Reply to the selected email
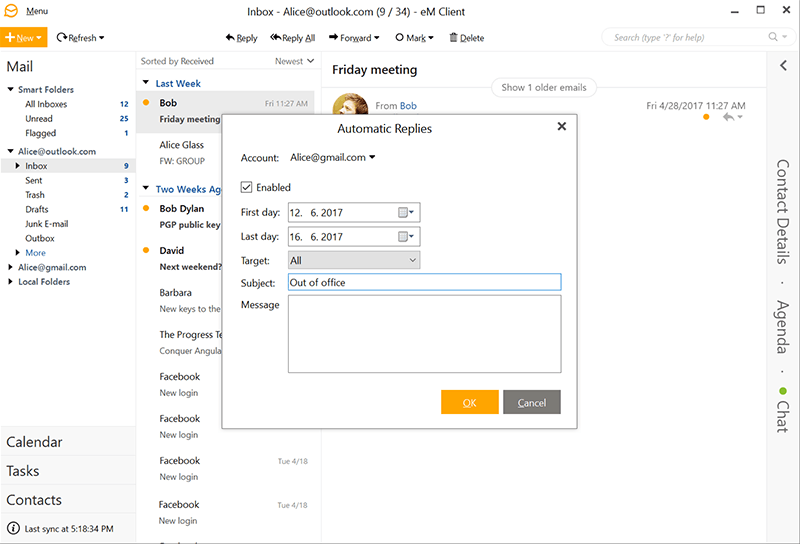This screenshot has width=800, height=544. tap(241, 38)
